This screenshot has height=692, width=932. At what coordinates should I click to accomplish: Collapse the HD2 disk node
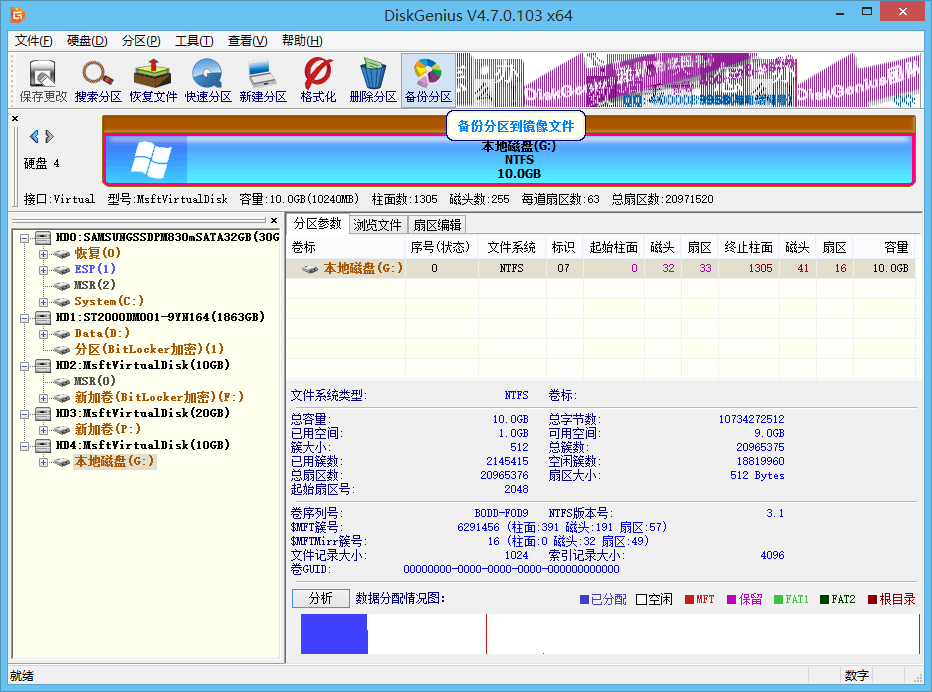click(x=24, y=366)
